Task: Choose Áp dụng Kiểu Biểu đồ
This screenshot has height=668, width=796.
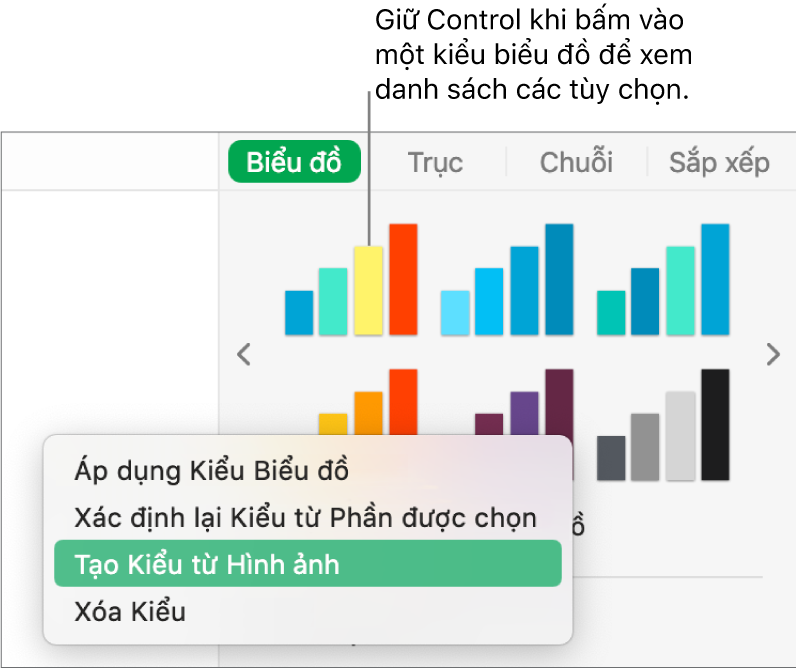Action: [x=211, y=470]
